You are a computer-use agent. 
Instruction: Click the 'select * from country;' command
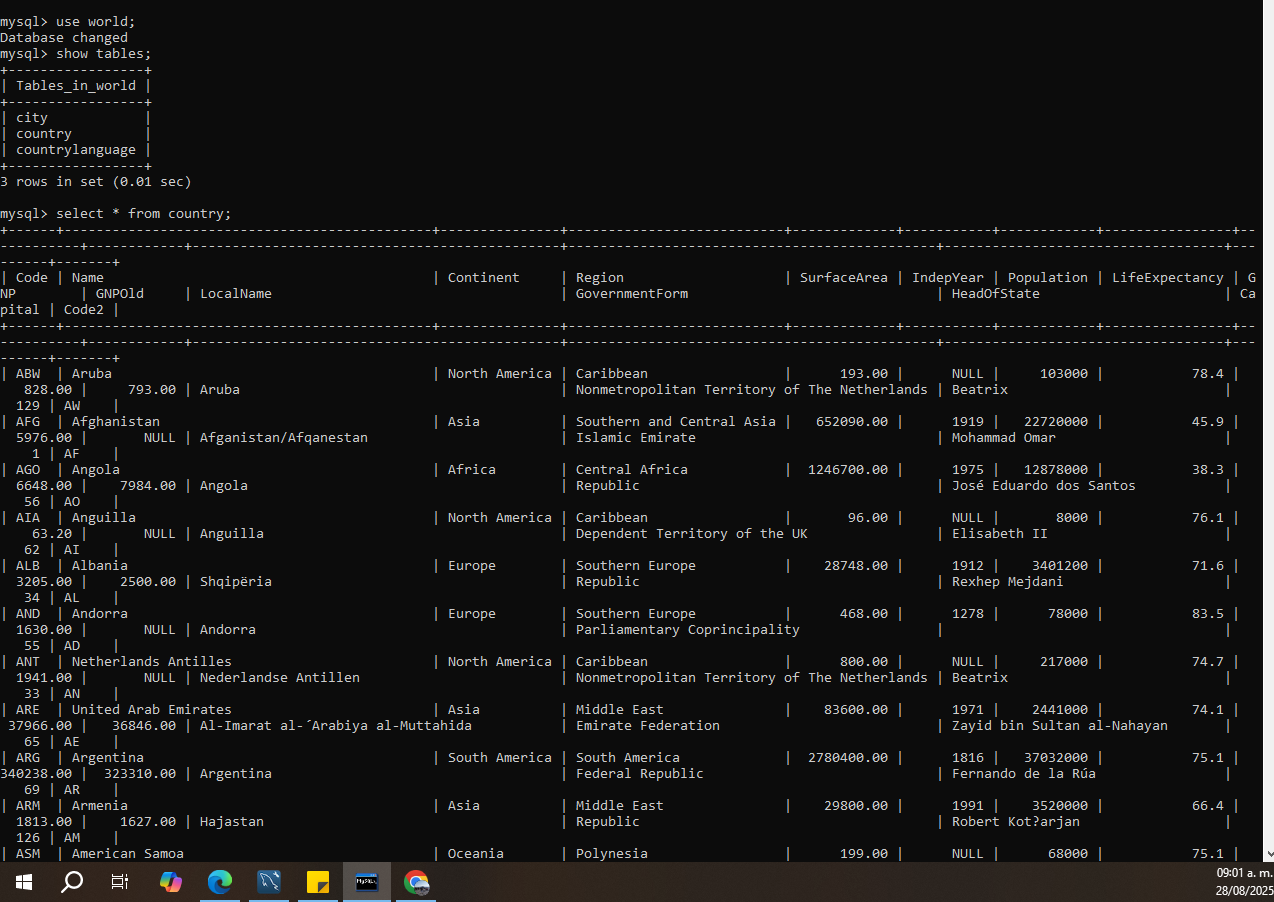pos(144,214)
